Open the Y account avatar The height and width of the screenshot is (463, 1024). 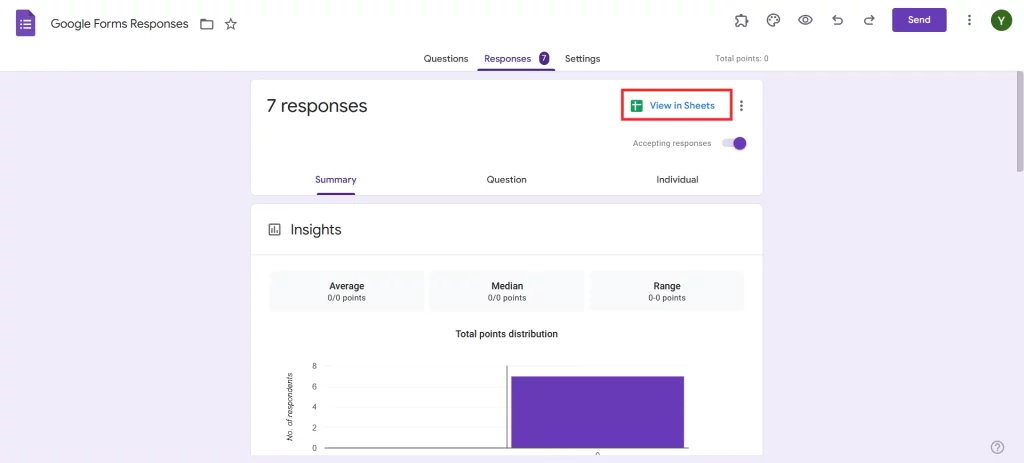click(x=1000, y=20)
